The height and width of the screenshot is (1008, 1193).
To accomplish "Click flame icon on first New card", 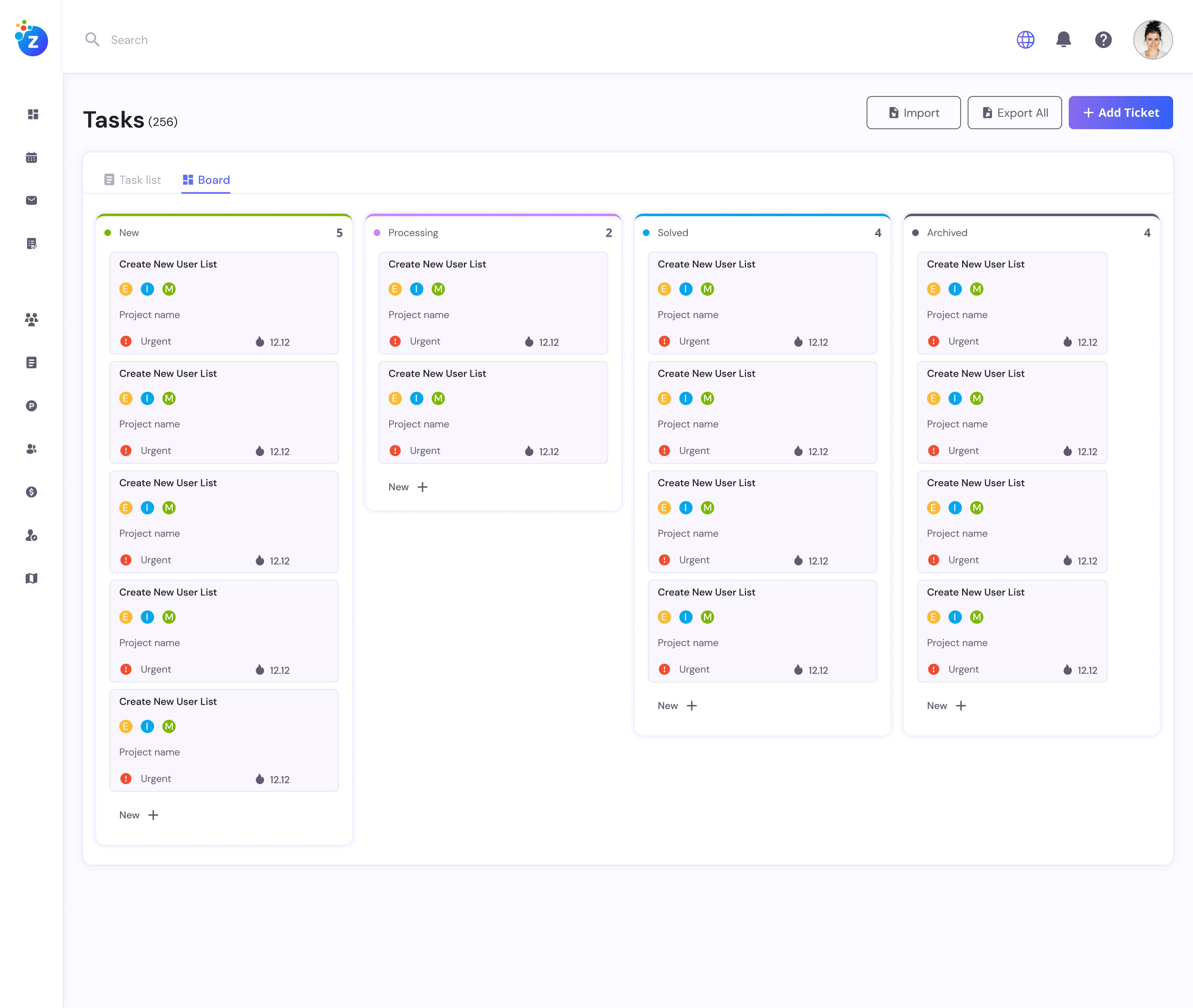I will coord(260,341).
